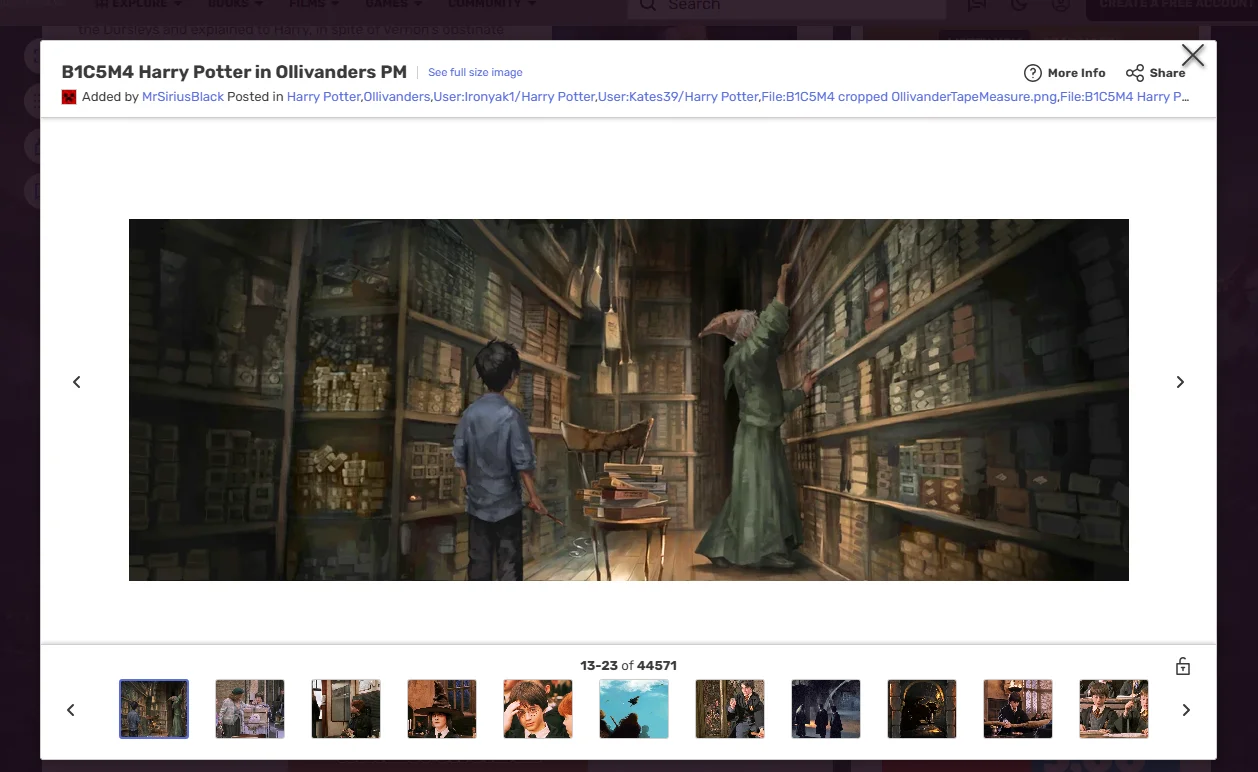Select the last thumbnail of Harry at a desk

point(1114,709)
